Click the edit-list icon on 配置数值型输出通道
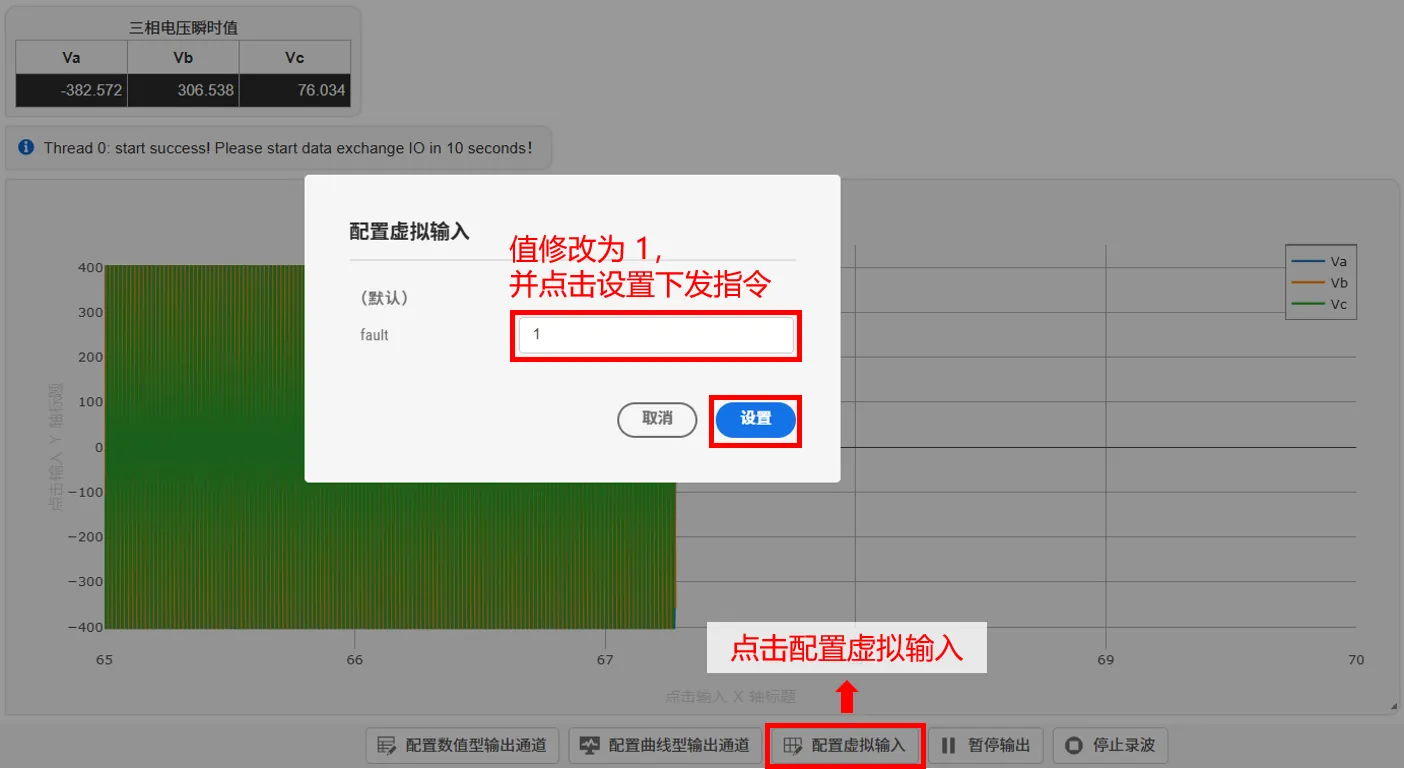Viewport: 1404px width, 769px height. click(387, 745)
